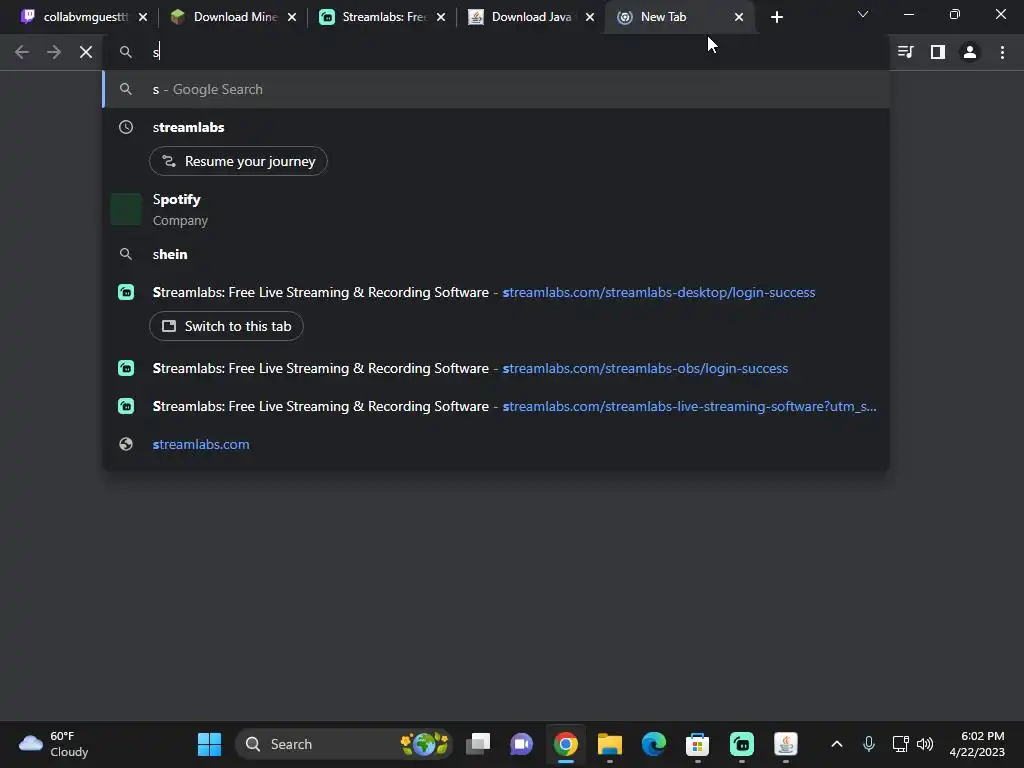1024x768 pixels.
Task: Open the Chat app on the taskbar
Action: point(522,744)
